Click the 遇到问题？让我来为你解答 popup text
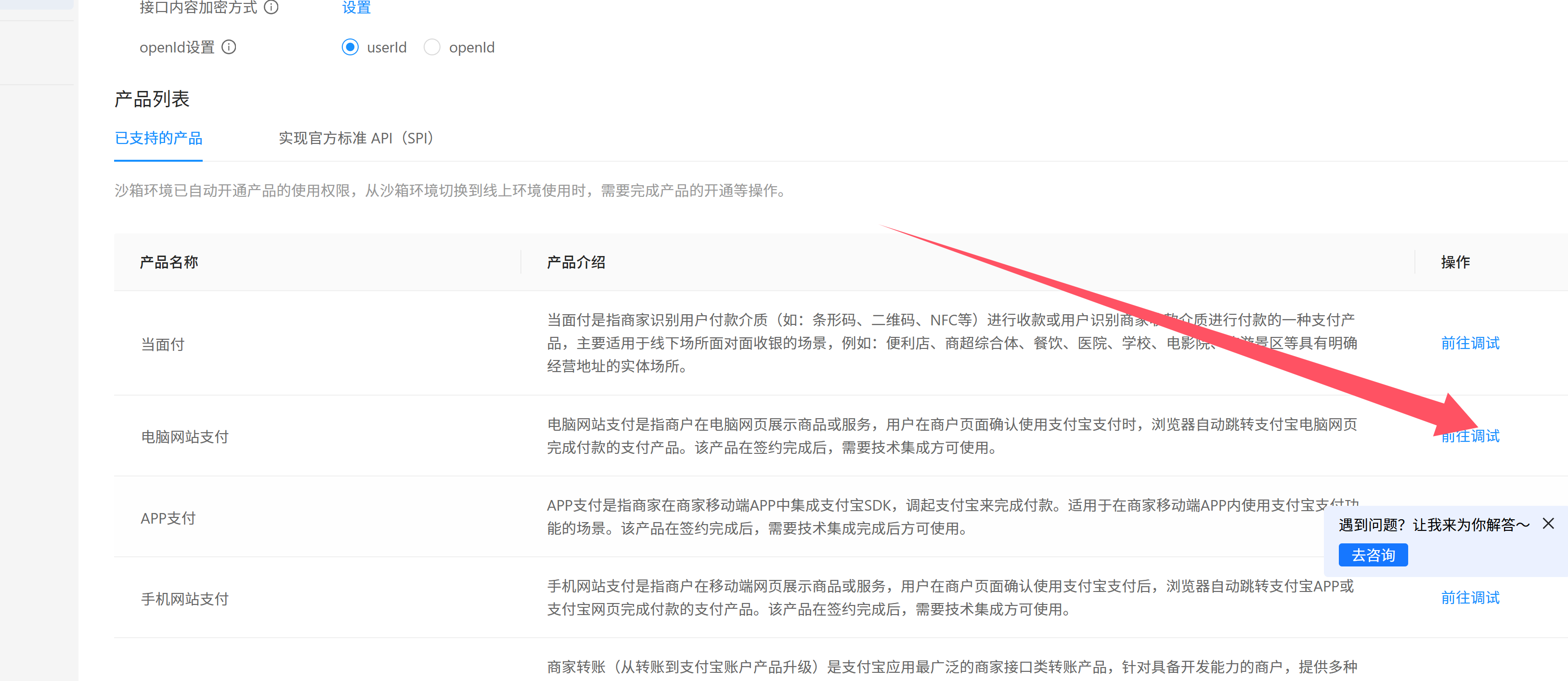 click(1434, 524)
